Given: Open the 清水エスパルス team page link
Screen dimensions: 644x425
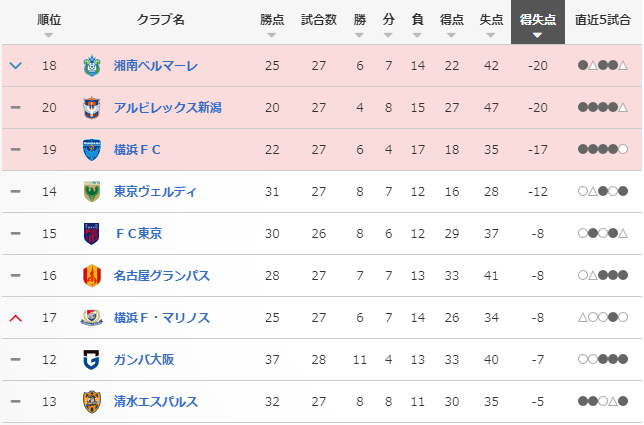Looking at the screenshot, I should (155, 402).
